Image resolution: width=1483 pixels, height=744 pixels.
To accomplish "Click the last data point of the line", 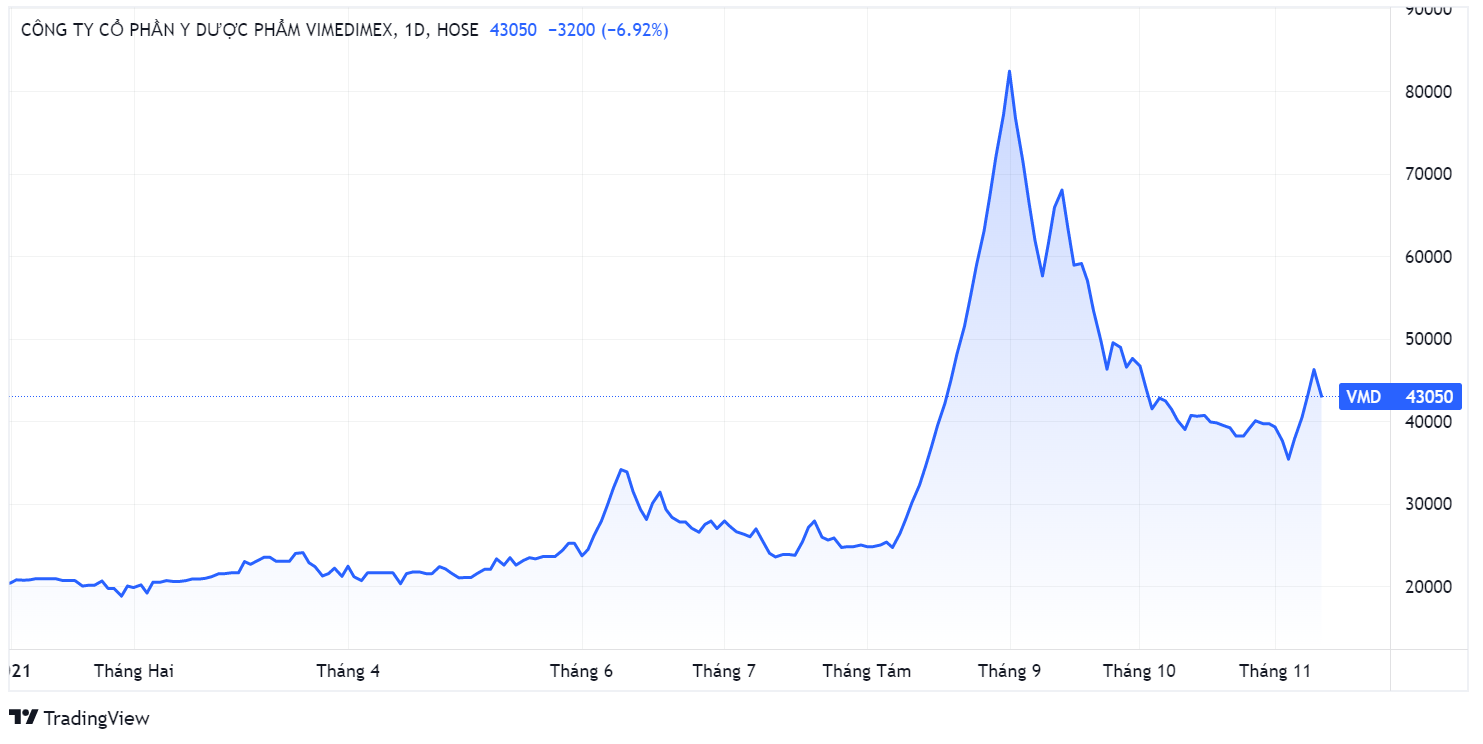I will point(1322,396).
